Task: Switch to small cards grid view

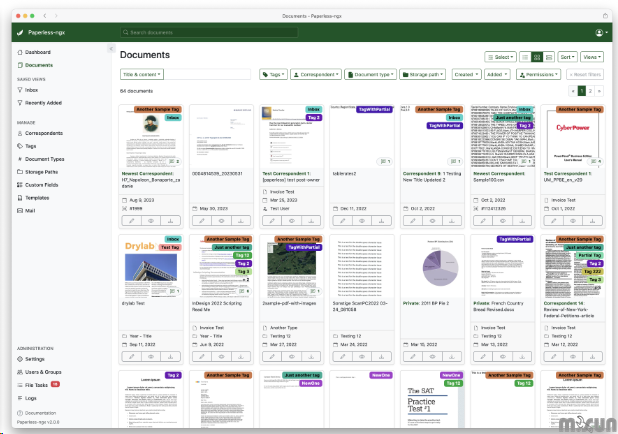Action: (536, 57)
